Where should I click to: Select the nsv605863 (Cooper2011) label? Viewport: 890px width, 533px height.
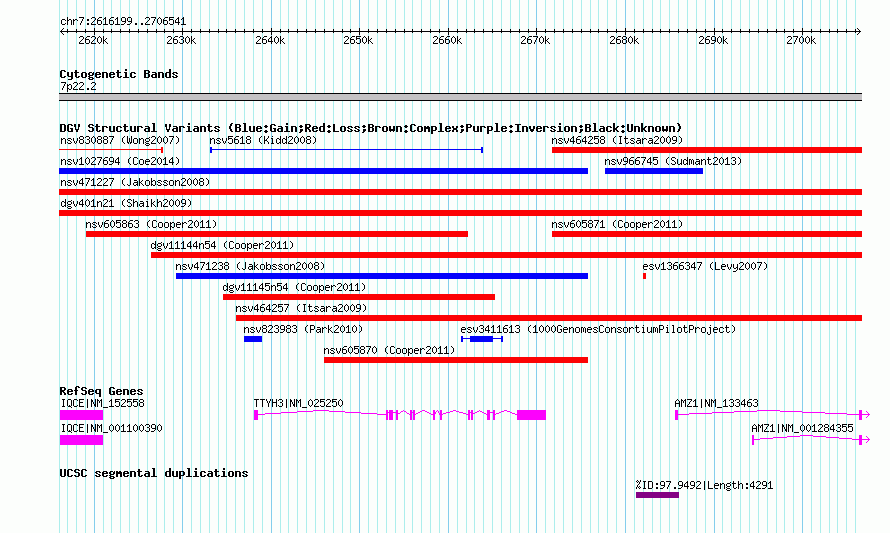click(151, 224)
